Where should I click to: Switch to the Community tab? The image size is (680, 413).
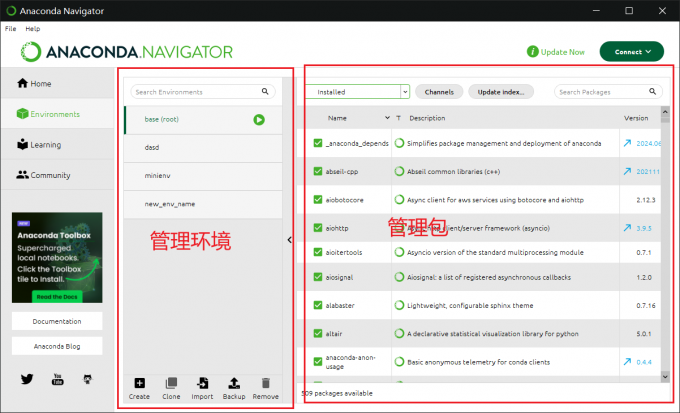[x=57, y=175]
